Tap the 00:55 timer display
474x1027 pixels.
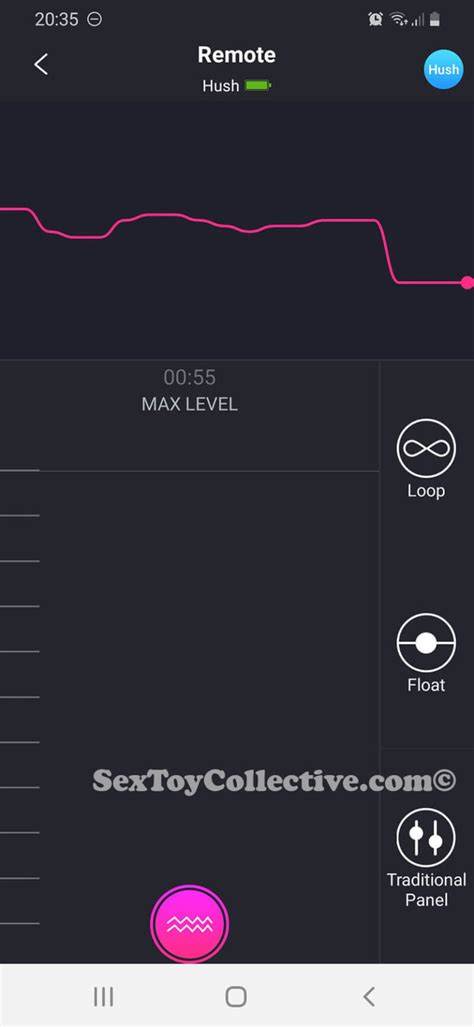click(190, 377)
